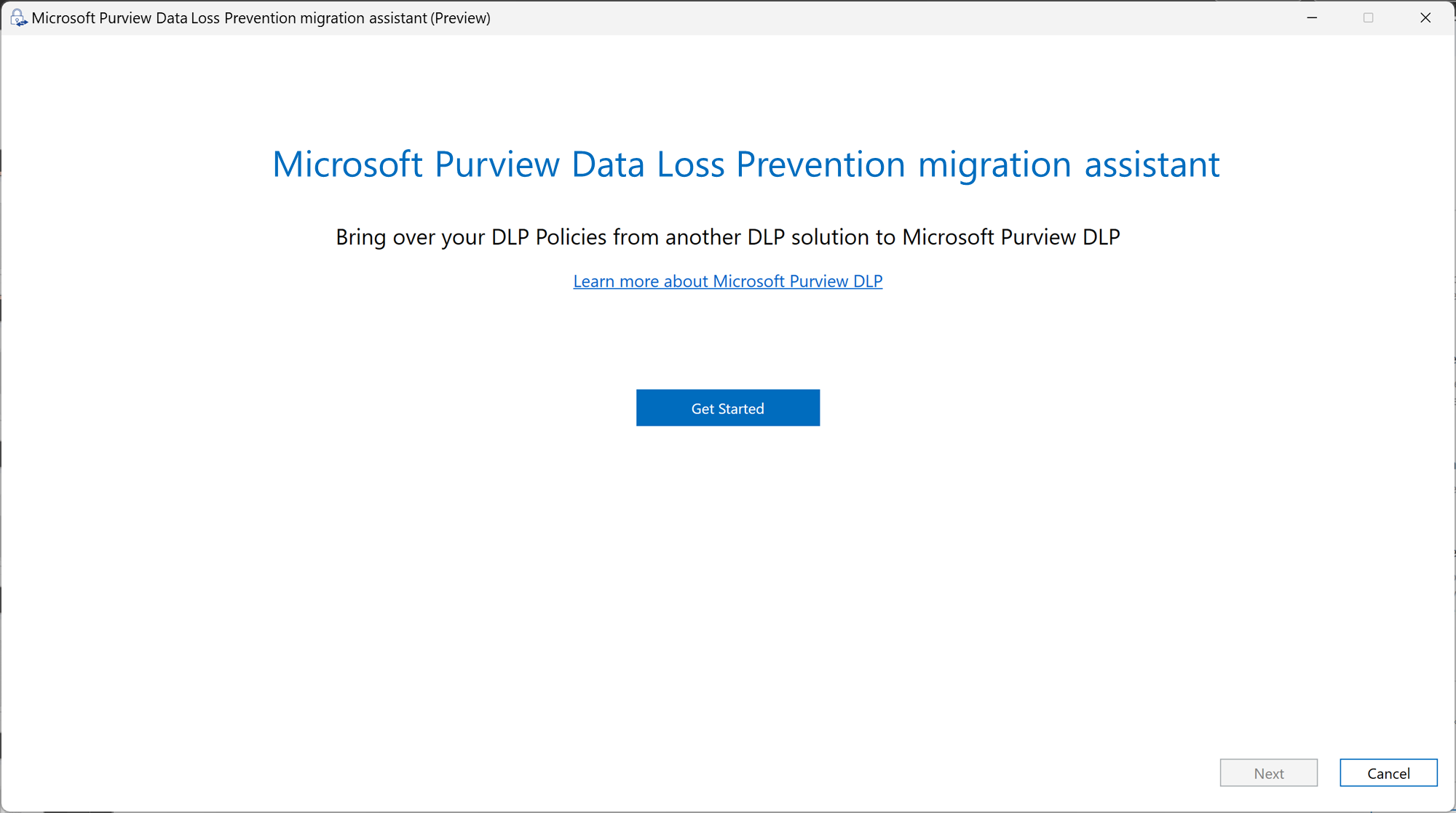This screenshot has height=813, width=1456.
Task: Click the Cancel button
Action: tap(1388, 773)
